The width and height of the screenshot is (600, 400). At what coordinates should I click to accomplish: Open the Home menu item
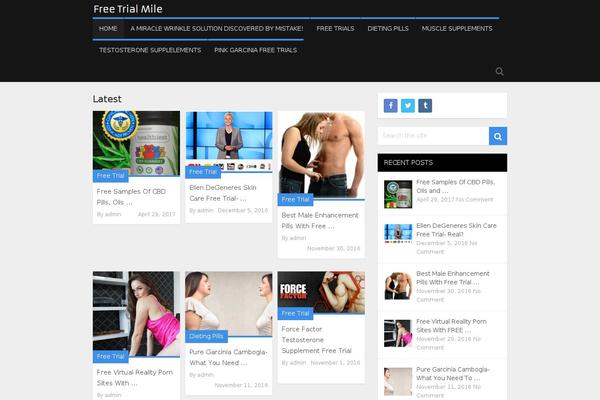coord(108,28)
